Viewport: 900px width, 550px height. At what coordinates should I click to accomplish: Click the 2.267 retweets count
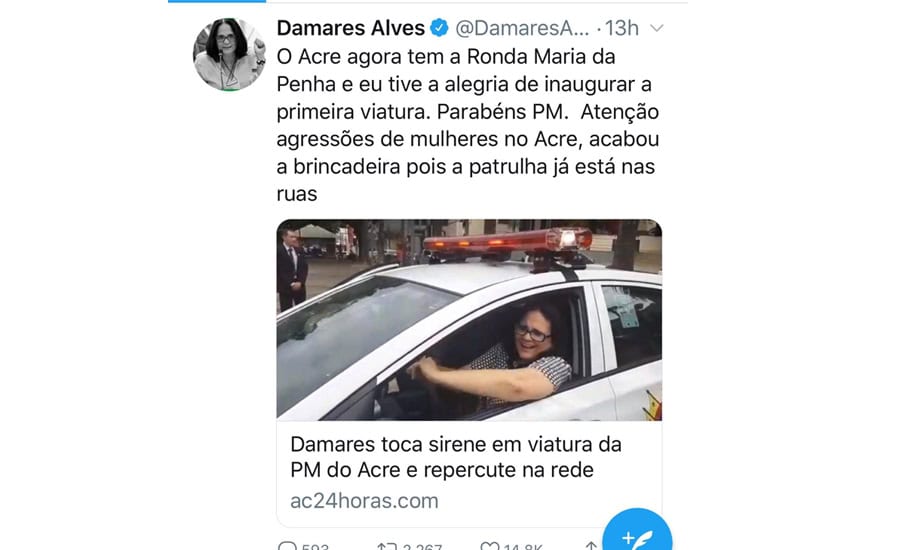422,547
